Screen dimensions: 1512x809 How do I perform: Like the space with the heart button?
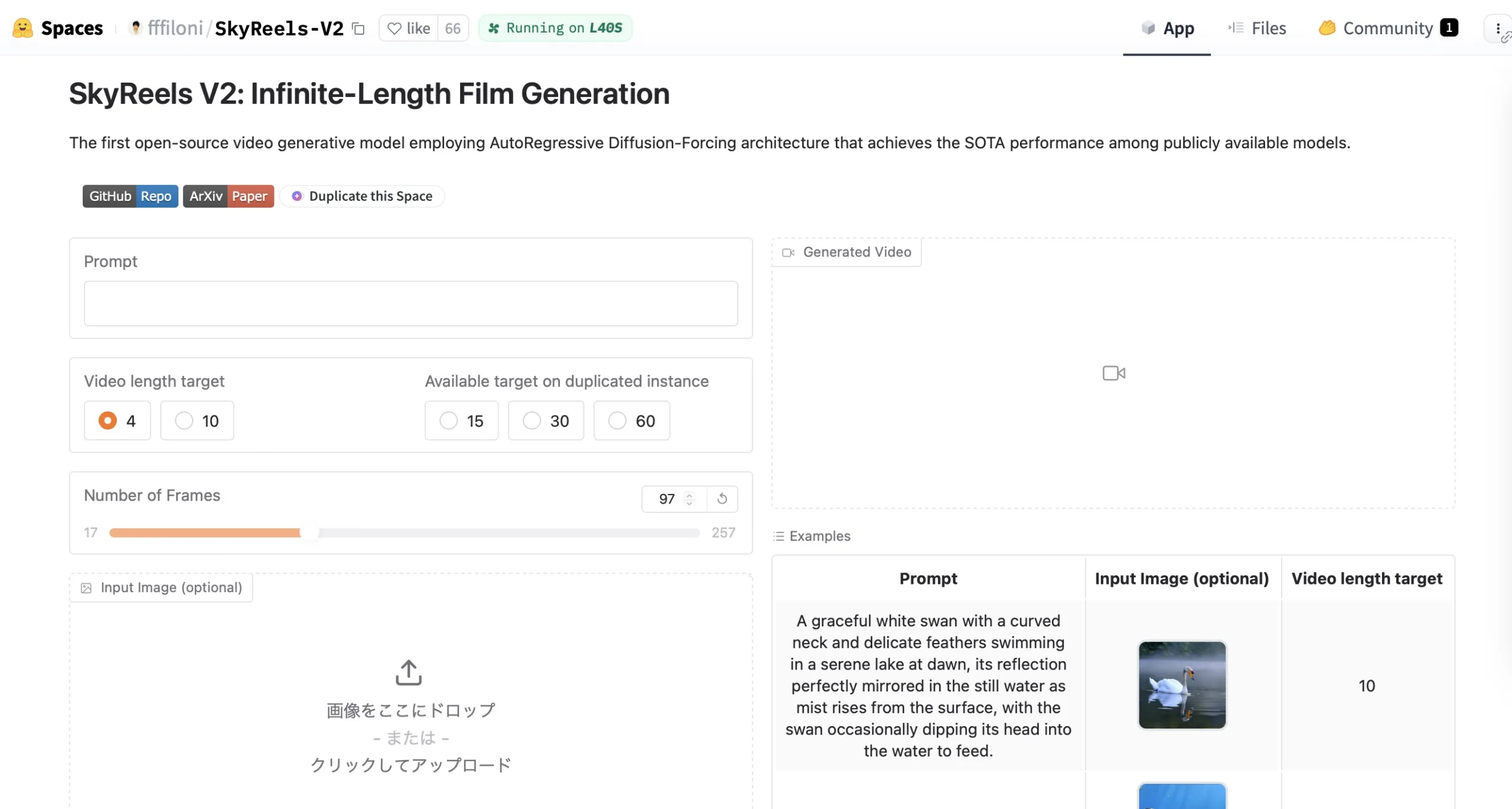click(409, 28)
